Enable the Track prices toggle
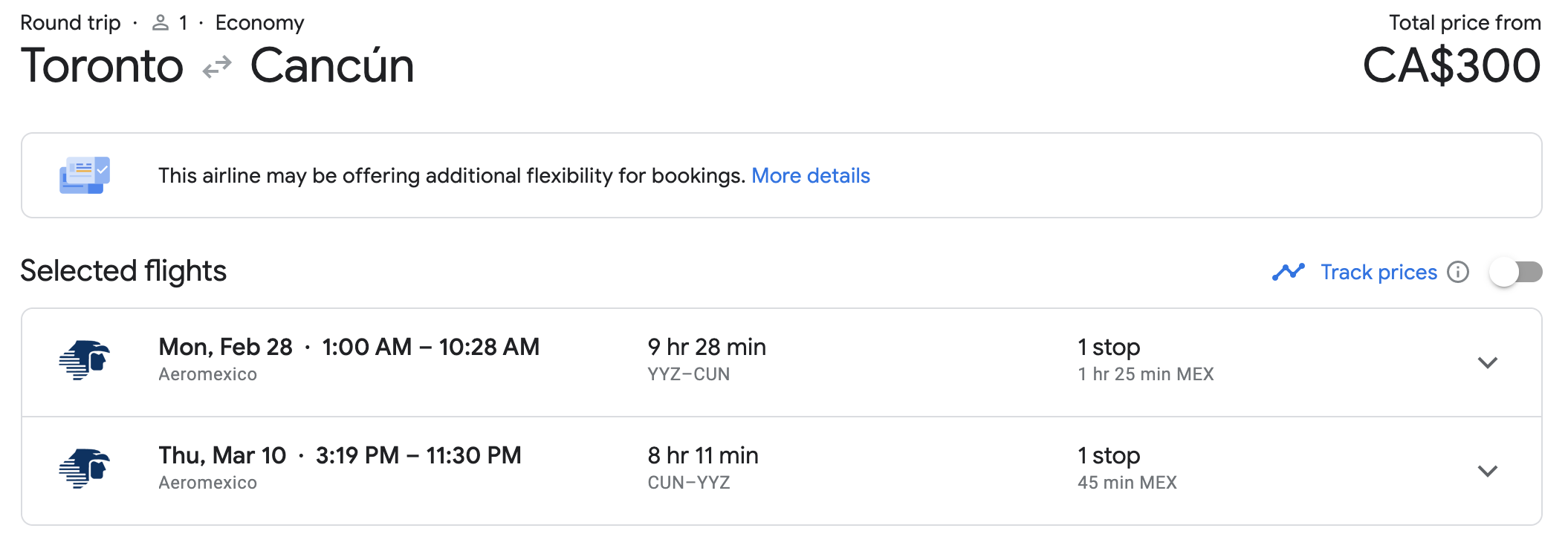Image resolution: width=1568 pixels, height=557 pixels. [x=1516, y=272]
